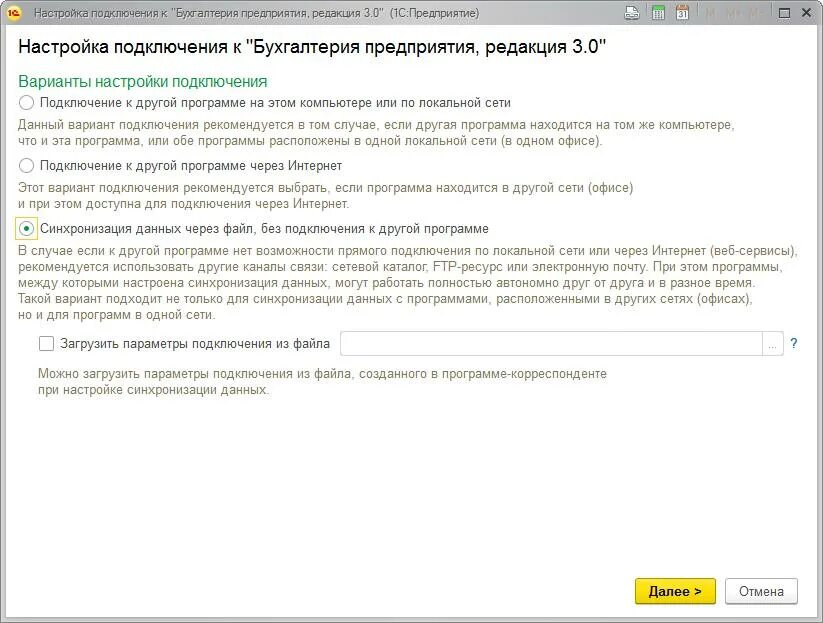Close the connection settings window
This screenshot has height=623, width=823.
[807, 13]
